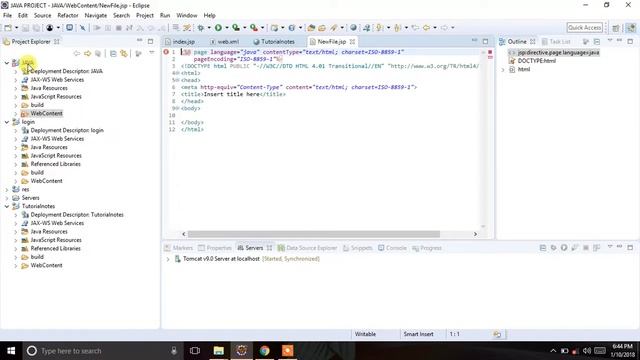Open the Project Explorer View Menu dropdown
Viewport: 640px width, 360px height.
click(152, 53)
